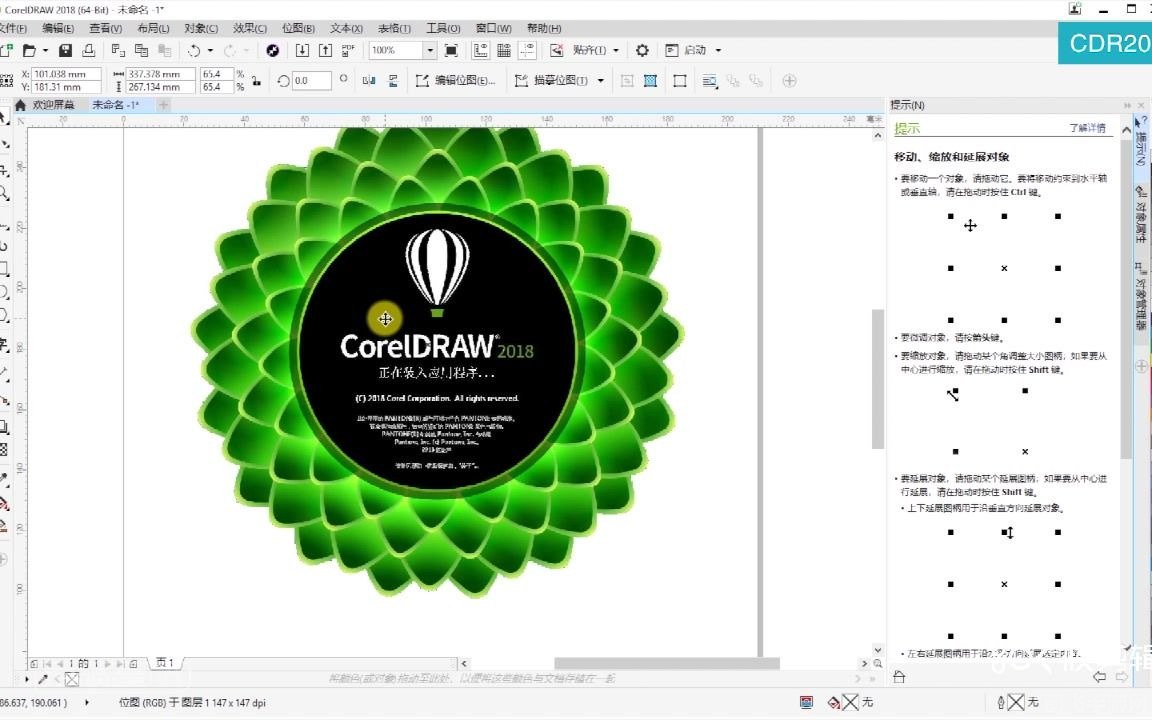1152x720 pixels.
Task: Open the Options (gear) settings icon
Action: click(641, 48)
